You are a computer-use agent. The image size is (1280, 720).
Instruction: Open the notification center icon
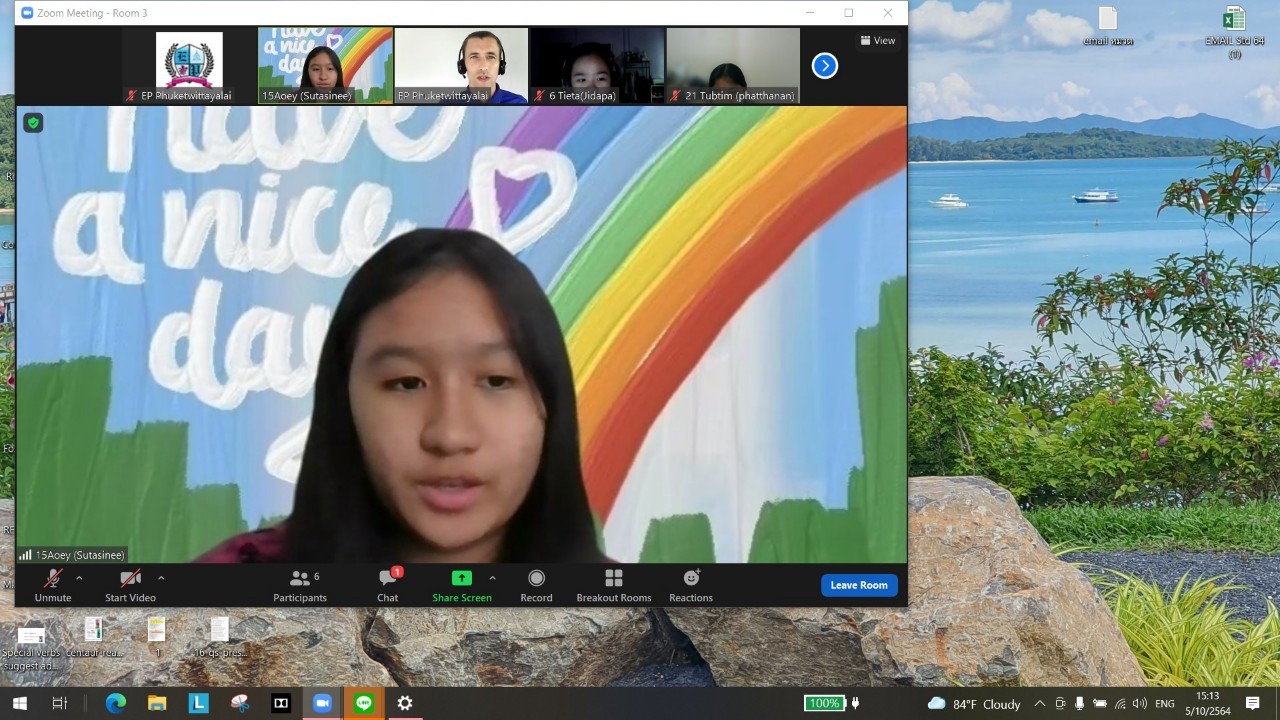click(1253, 704)
